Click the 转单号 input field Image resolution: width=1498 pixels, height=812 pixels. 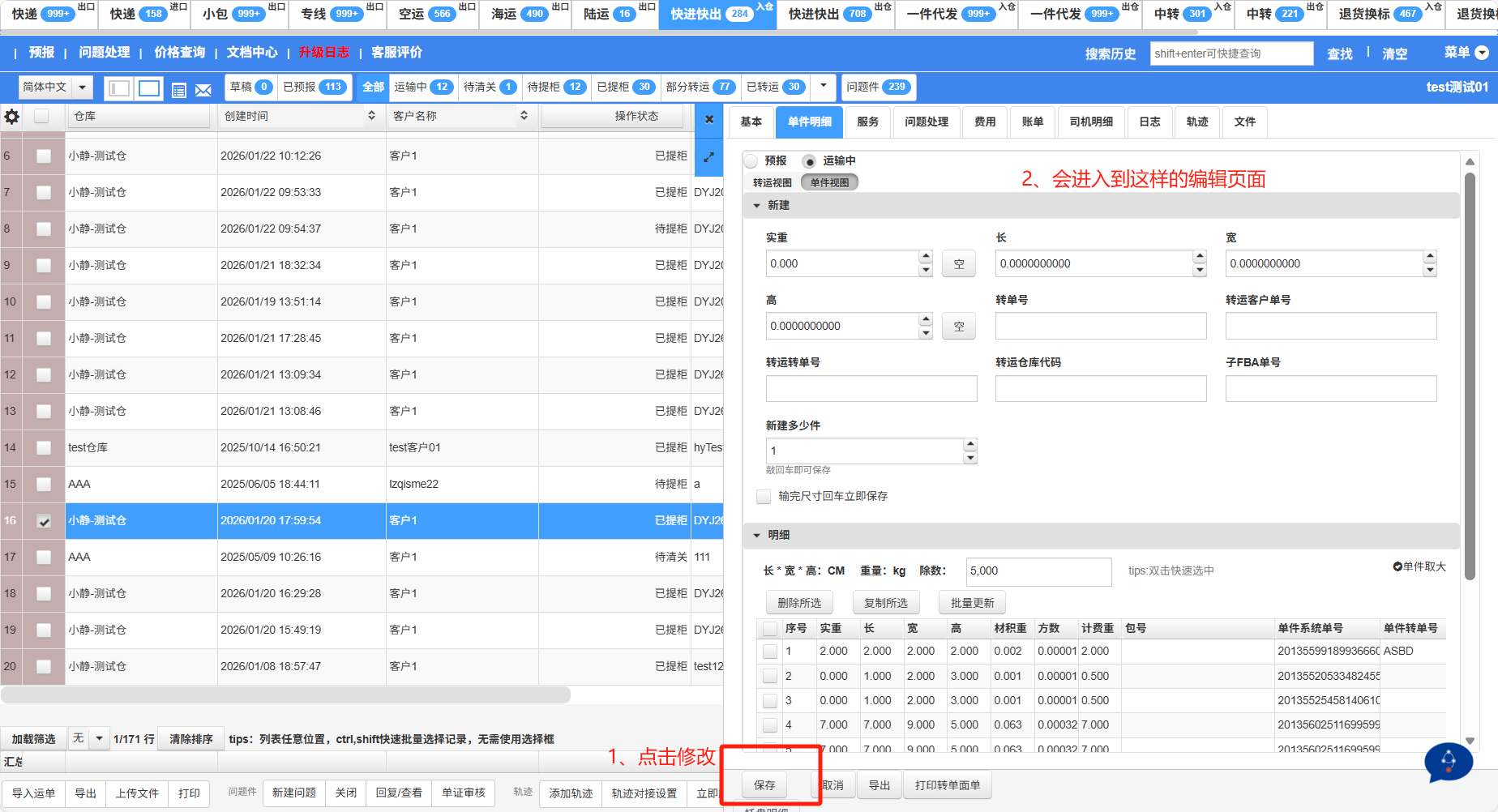point(1100,326)
